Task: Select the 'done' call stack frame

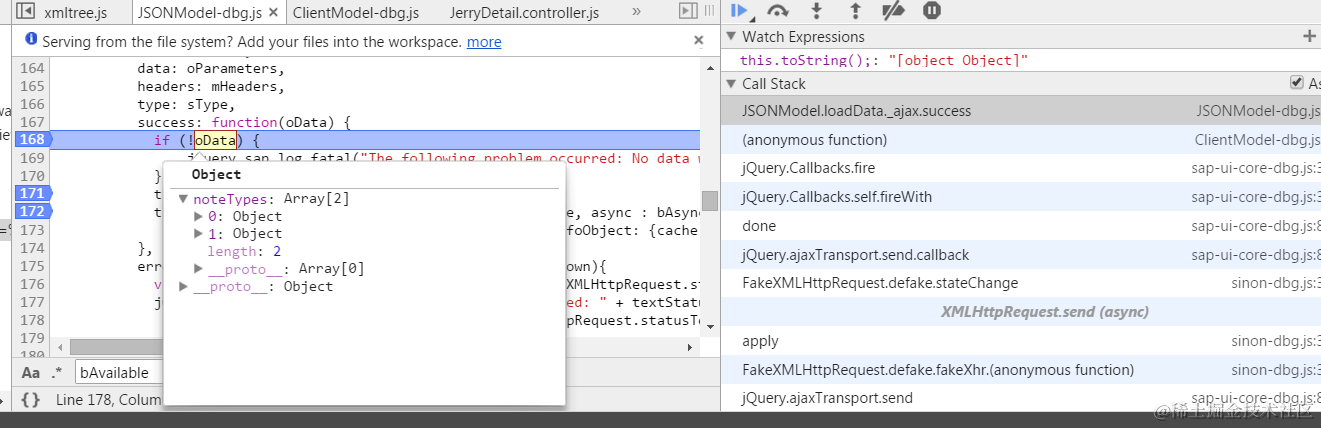Action: pos(1020,226)
